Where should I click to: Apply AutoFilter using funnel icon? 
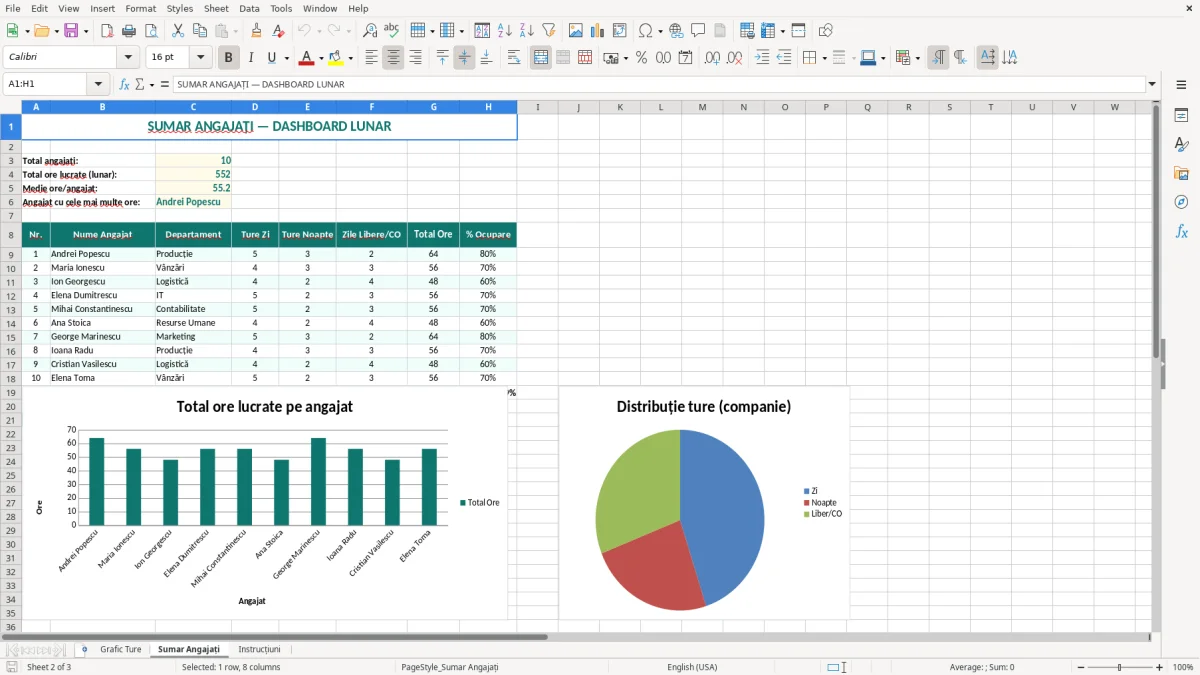click(x=549, y=31)
